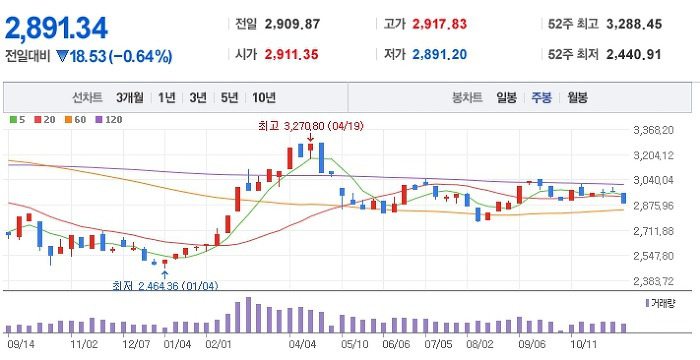Click the 09/14 date axis label
The width and height of the screenshot is (700, 360).
[x=20, y=345]
